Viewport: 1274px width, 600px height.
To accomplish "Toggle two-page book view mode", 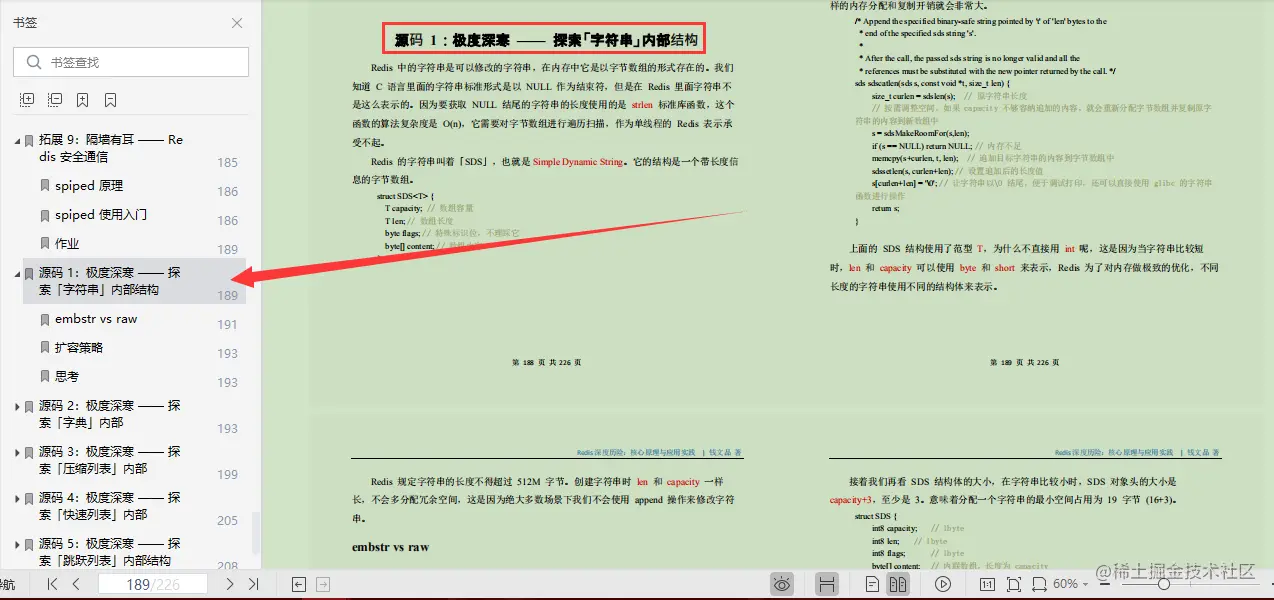I will pyautogui.click(x=900, y=583).
